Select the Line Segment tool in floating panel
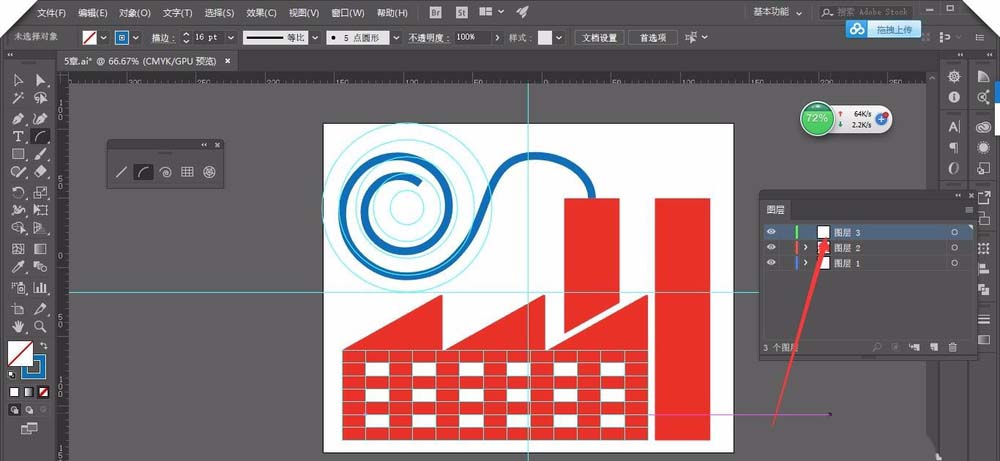This screenshot has width=1000, height=461. (121, 172)
